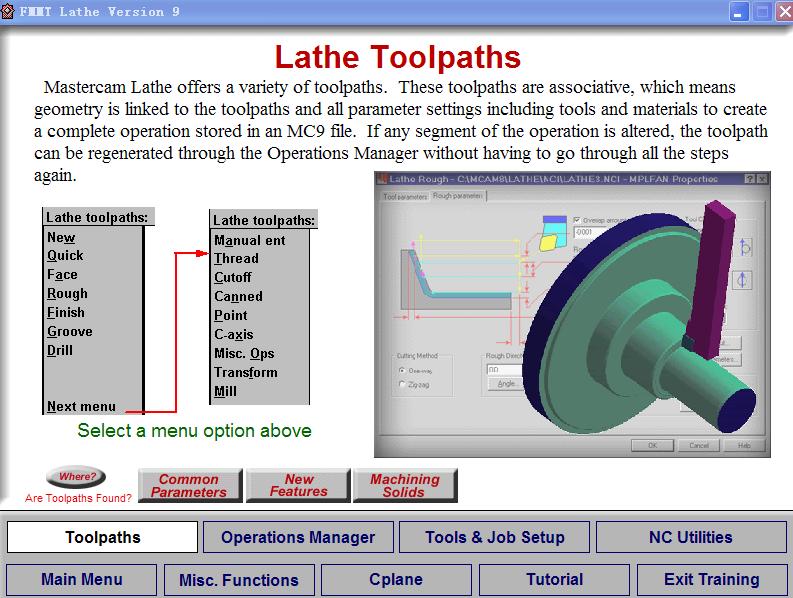
Task: Click the FMMT Lathe app icon in title bar
Action: pyautogui.click(x=8, y=11)
